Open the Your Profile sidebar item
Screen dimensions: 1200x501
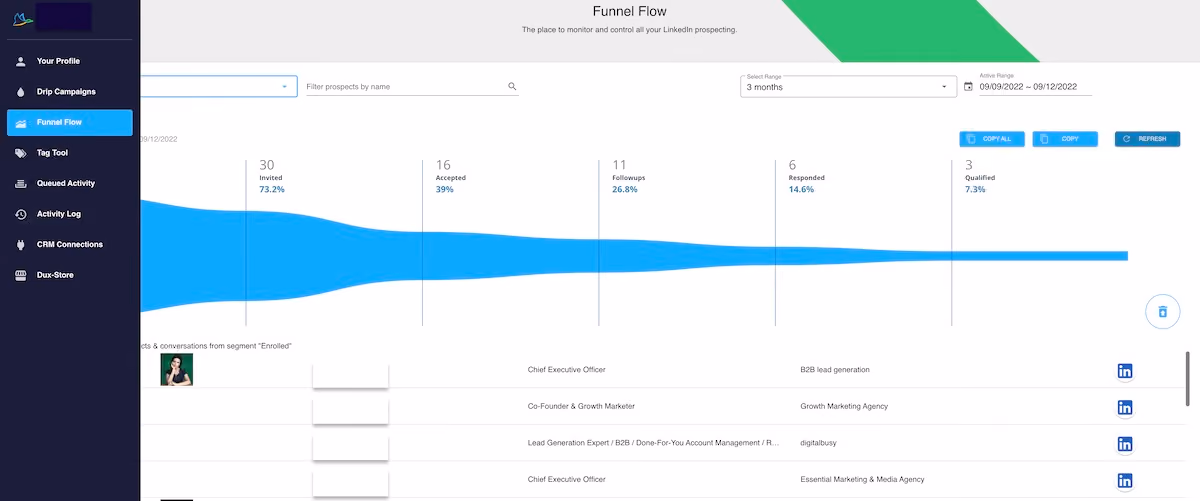pyautogui.click(x=69, y=61)
